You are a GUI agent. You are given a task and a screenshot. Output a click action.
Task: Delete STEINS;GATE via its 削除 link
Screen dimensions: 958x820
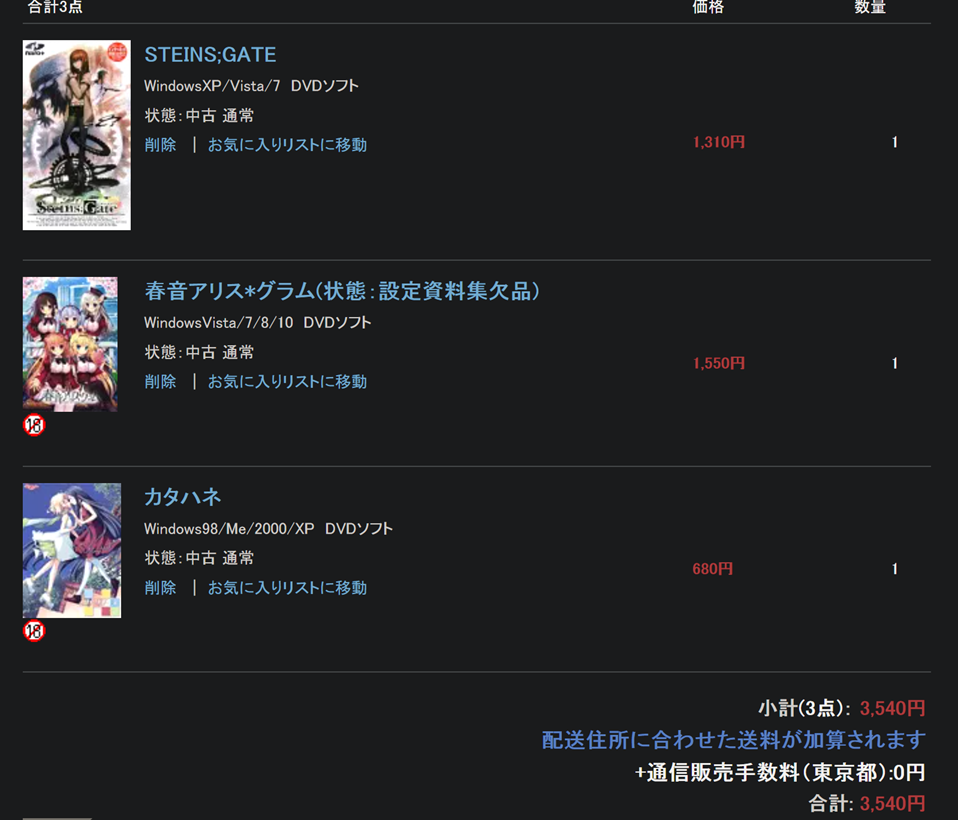point(160,145)
